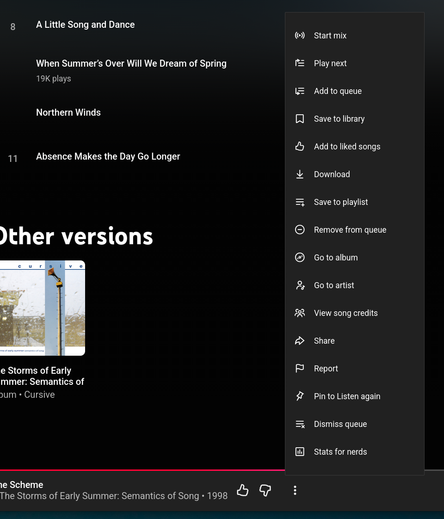444x519 pixels.
Task: Select Save to playlist menu entry
Action: 355,202
